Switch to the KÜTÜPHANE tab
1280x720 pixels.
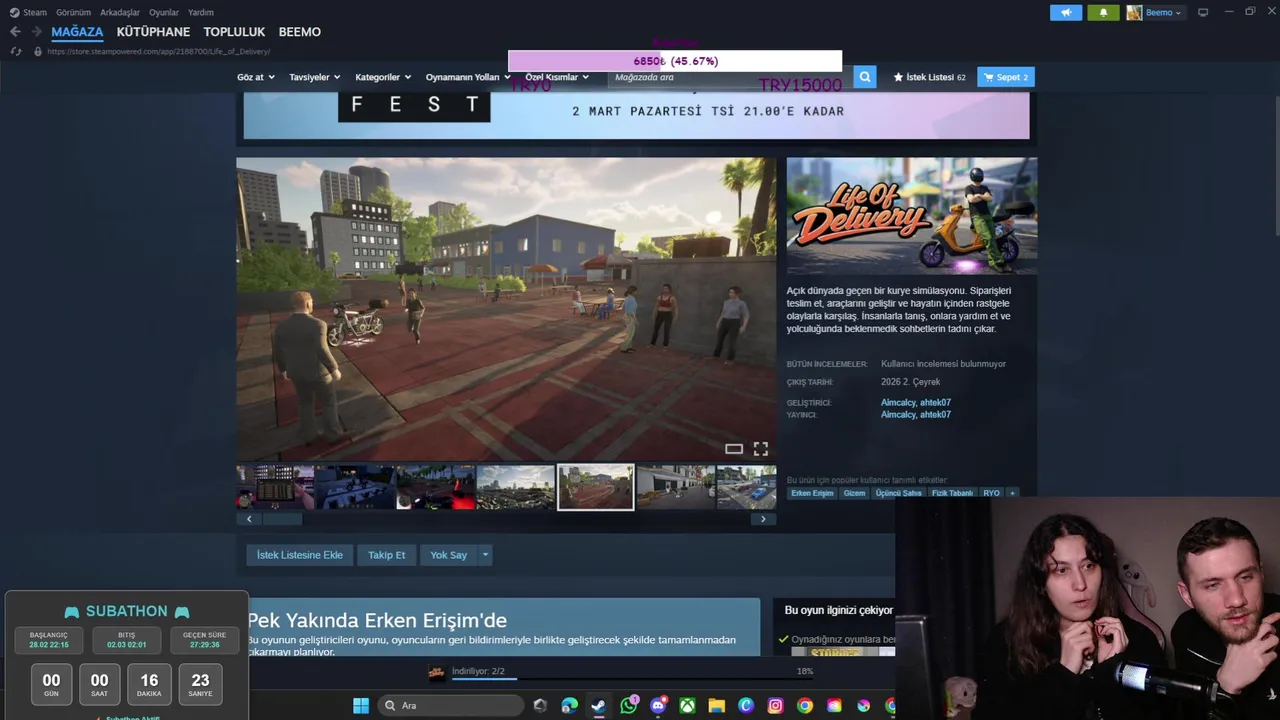[x=153, y=32]
